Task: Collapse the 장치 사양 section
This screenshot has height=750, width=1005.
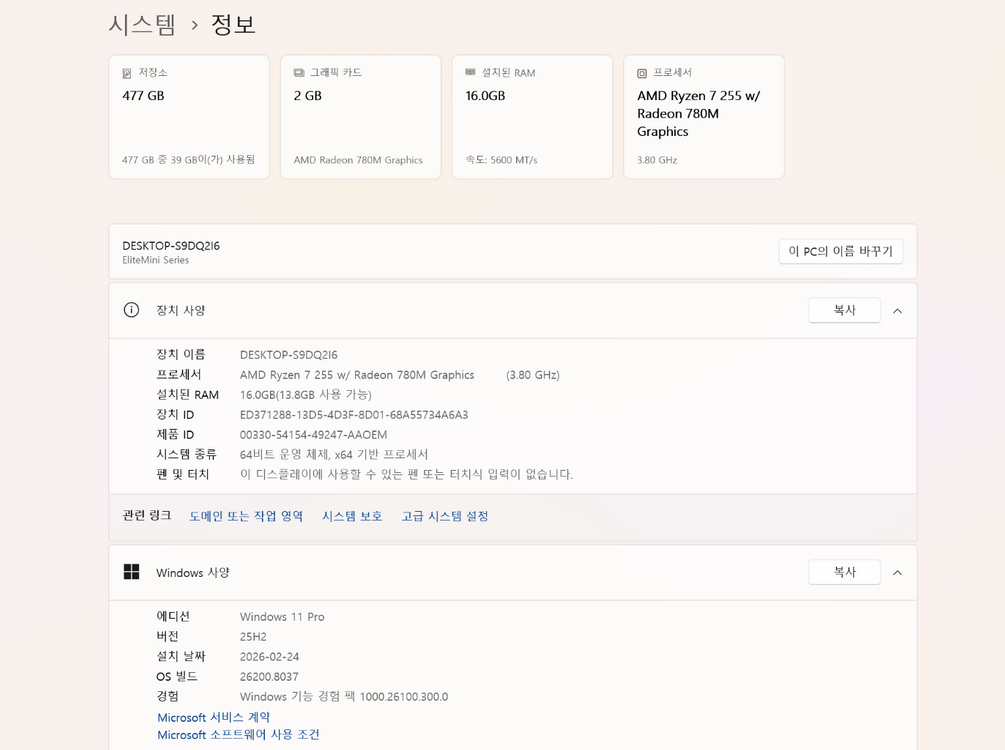Action: [x=897, y=311]
